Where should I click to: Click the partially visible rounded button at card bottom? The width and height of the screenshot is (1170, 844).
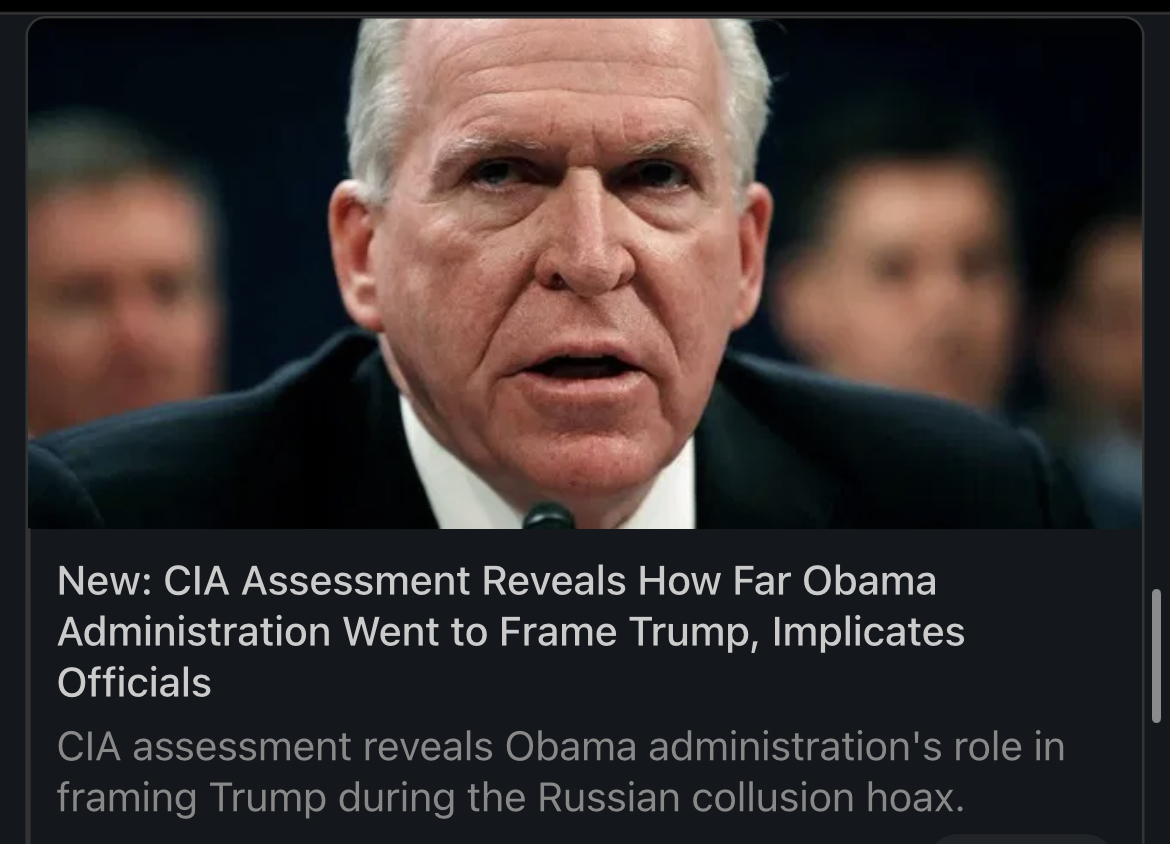(1020, 840)
